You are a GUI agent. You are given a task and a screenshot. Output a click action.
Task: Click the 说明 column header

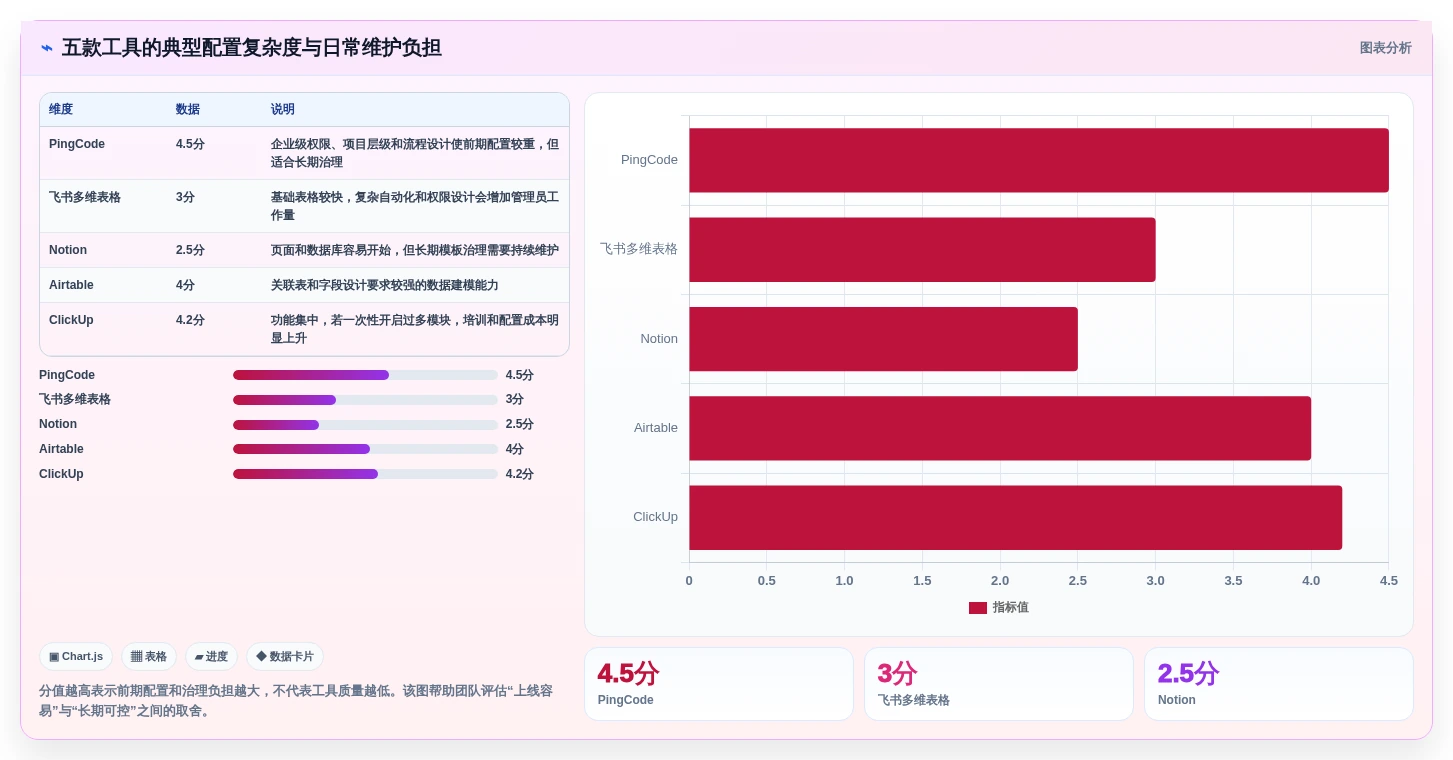coord(283,109)
